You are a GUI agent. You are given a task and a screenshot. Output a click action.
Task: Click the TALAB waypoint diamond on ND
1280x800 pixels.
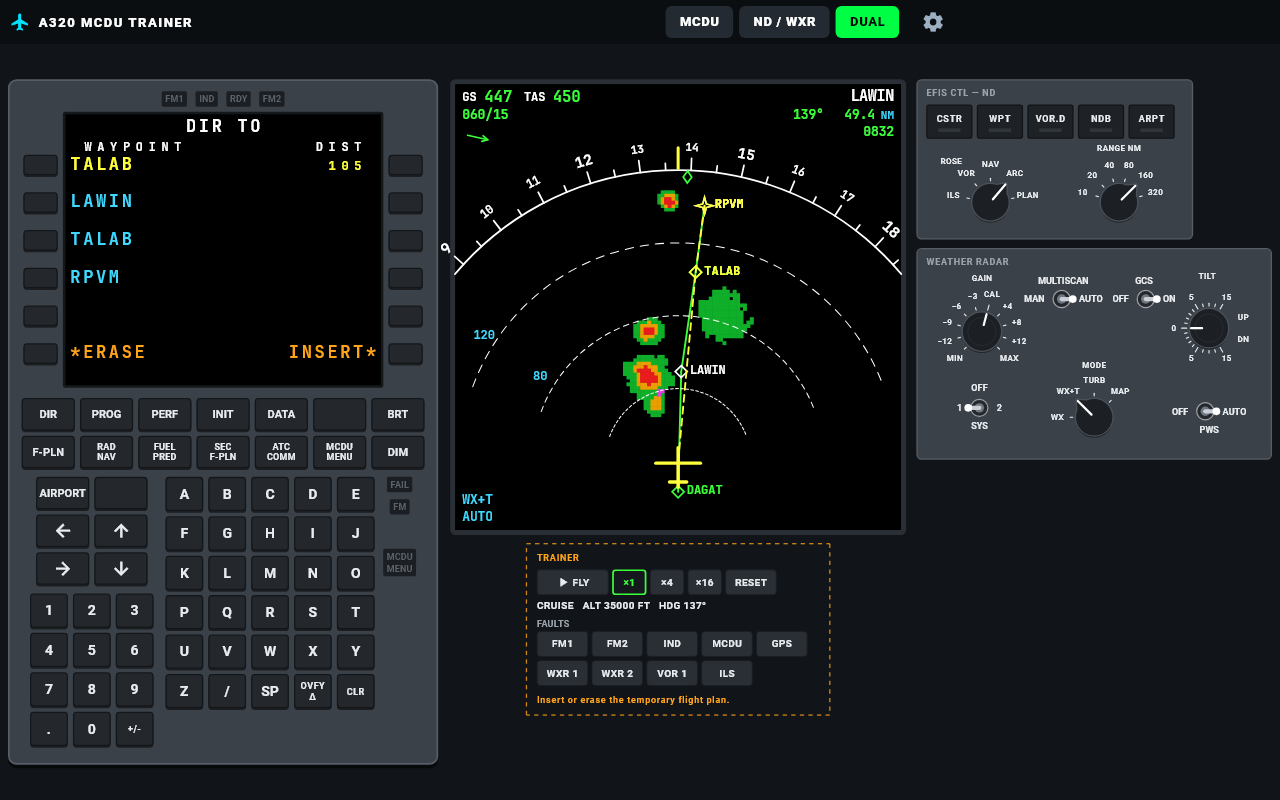click(696, 271)
